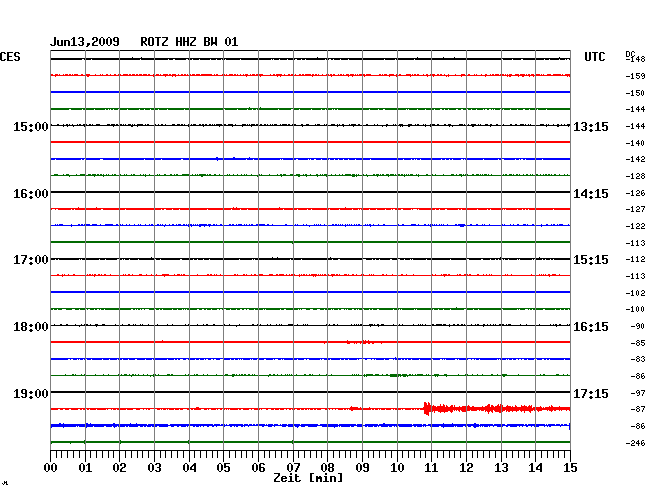Click minute tick label 14 on time axis
Screen dimensions: 650x494
(x=535, y=468)
